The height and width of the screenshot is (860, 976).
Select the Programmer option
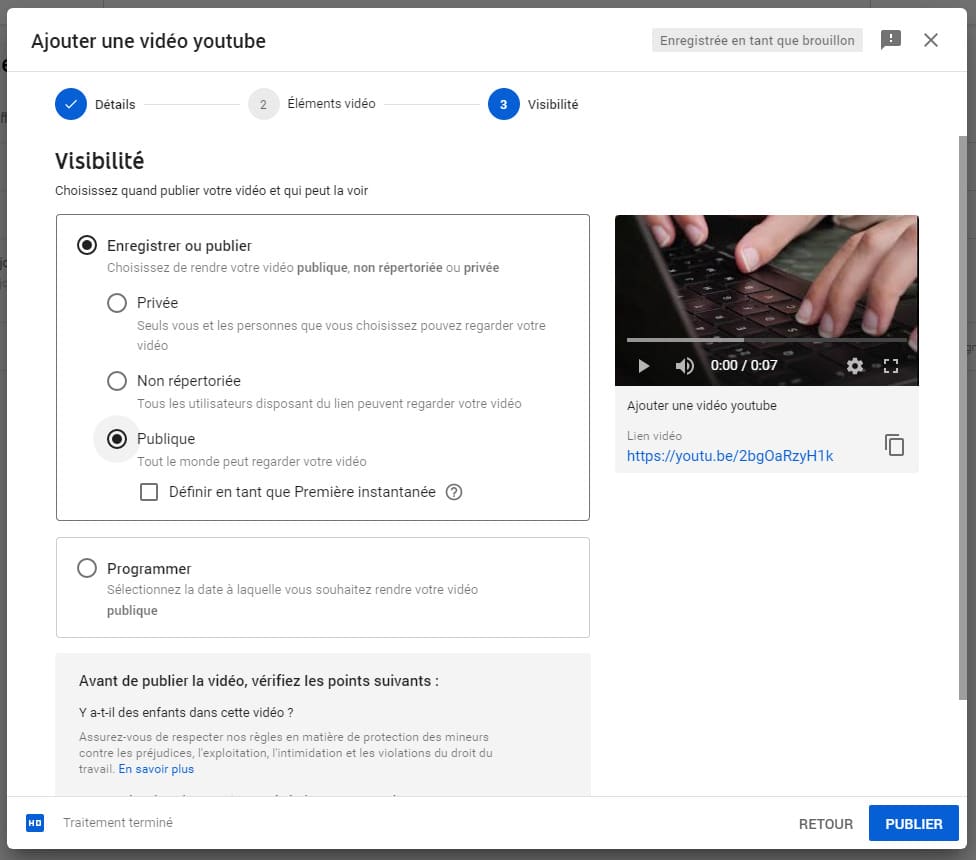tap(87, 568)
